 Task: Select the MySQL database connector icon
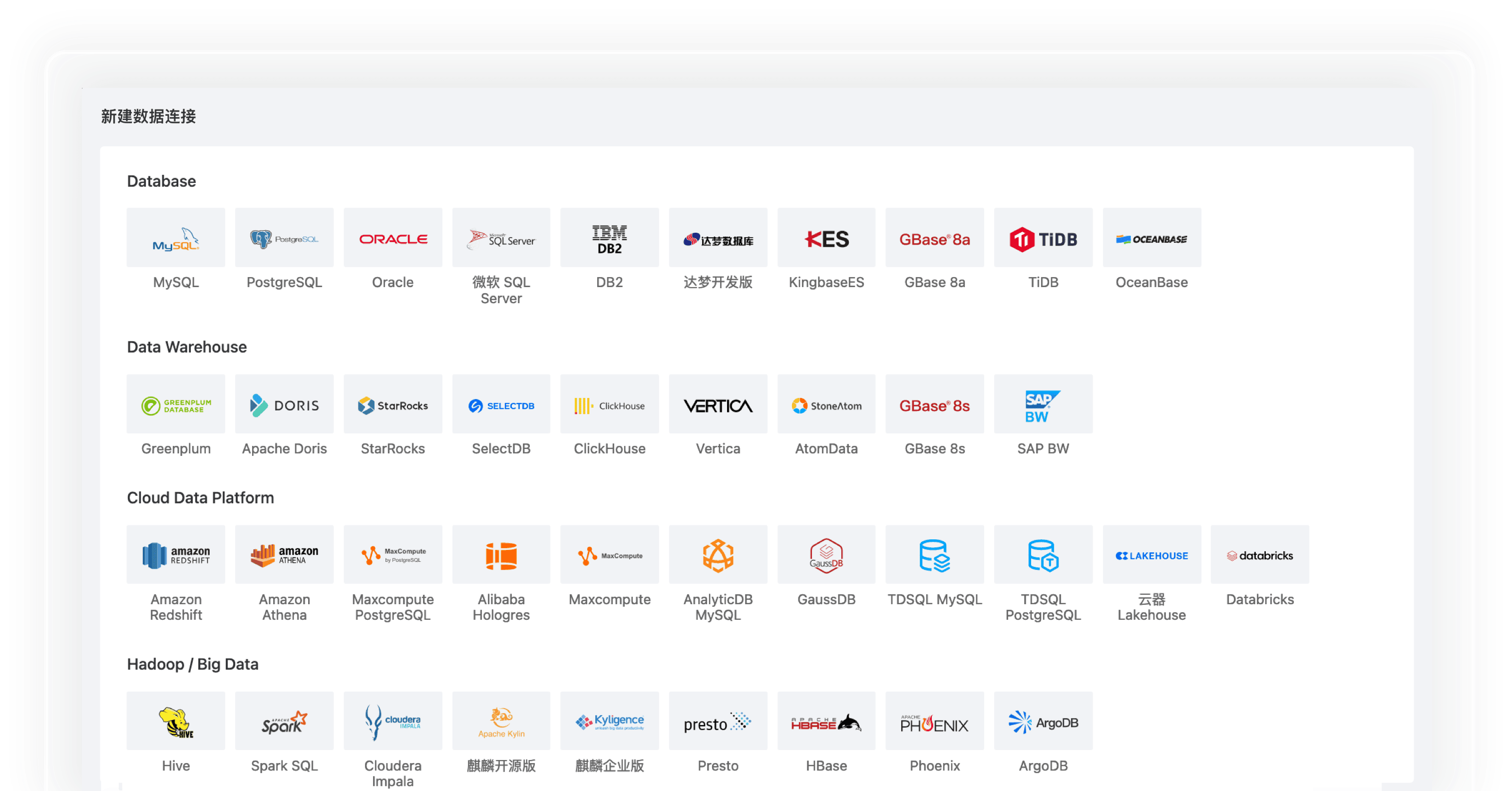pyautogui.click(x=175, y=238)
